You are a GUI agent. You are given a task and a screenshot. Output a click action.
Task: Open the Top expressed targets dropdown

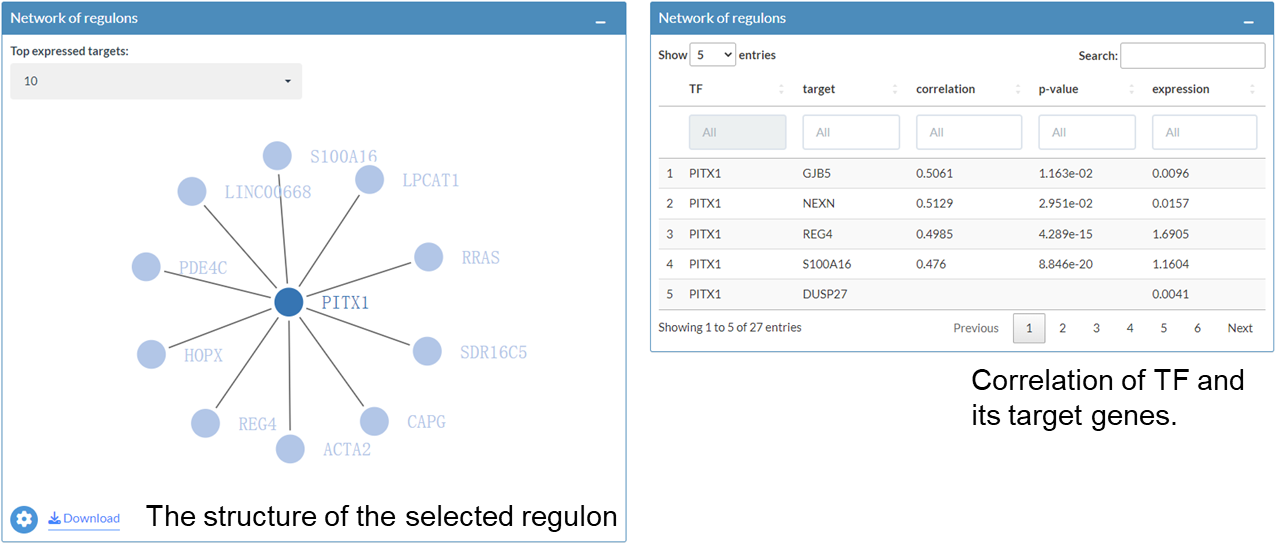tap(156, 81)
